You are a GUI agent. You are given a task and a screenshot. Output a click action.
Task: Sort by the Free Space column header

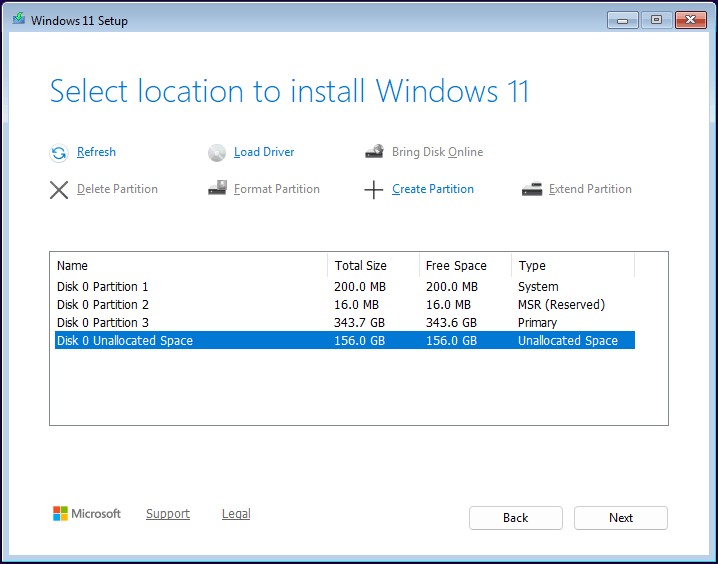(465, 266)
